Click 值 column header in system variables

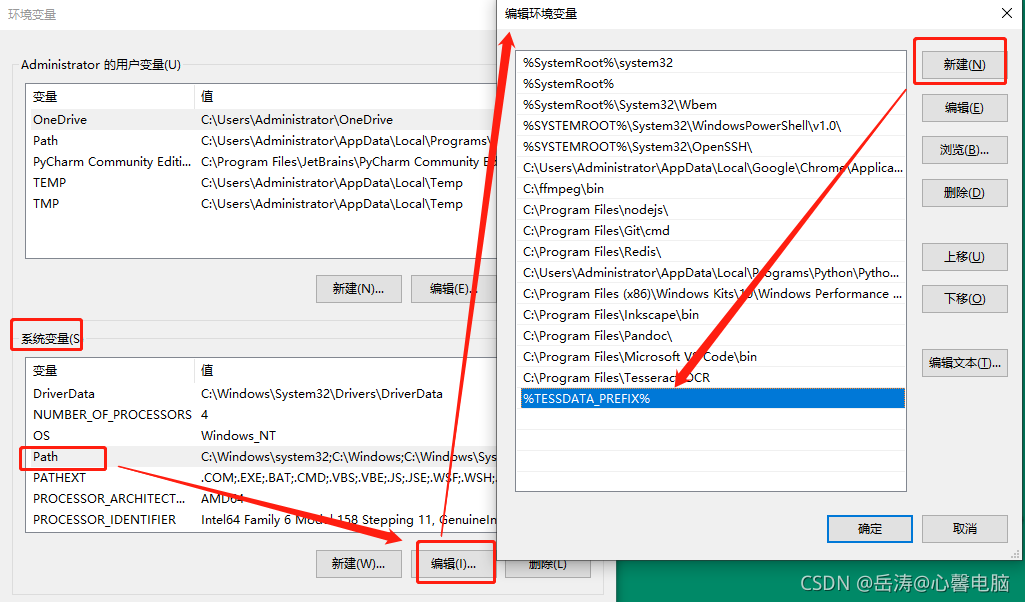tap(346, 371)
